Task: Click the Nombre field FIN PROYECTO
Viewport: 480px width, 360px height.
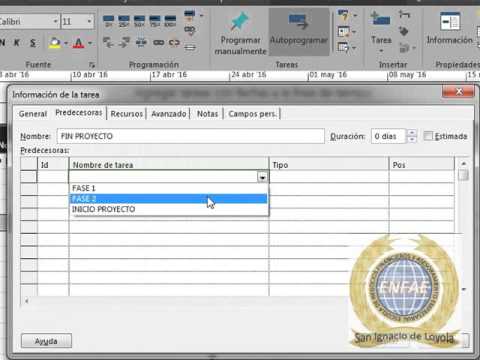Action: click(191, 136)
